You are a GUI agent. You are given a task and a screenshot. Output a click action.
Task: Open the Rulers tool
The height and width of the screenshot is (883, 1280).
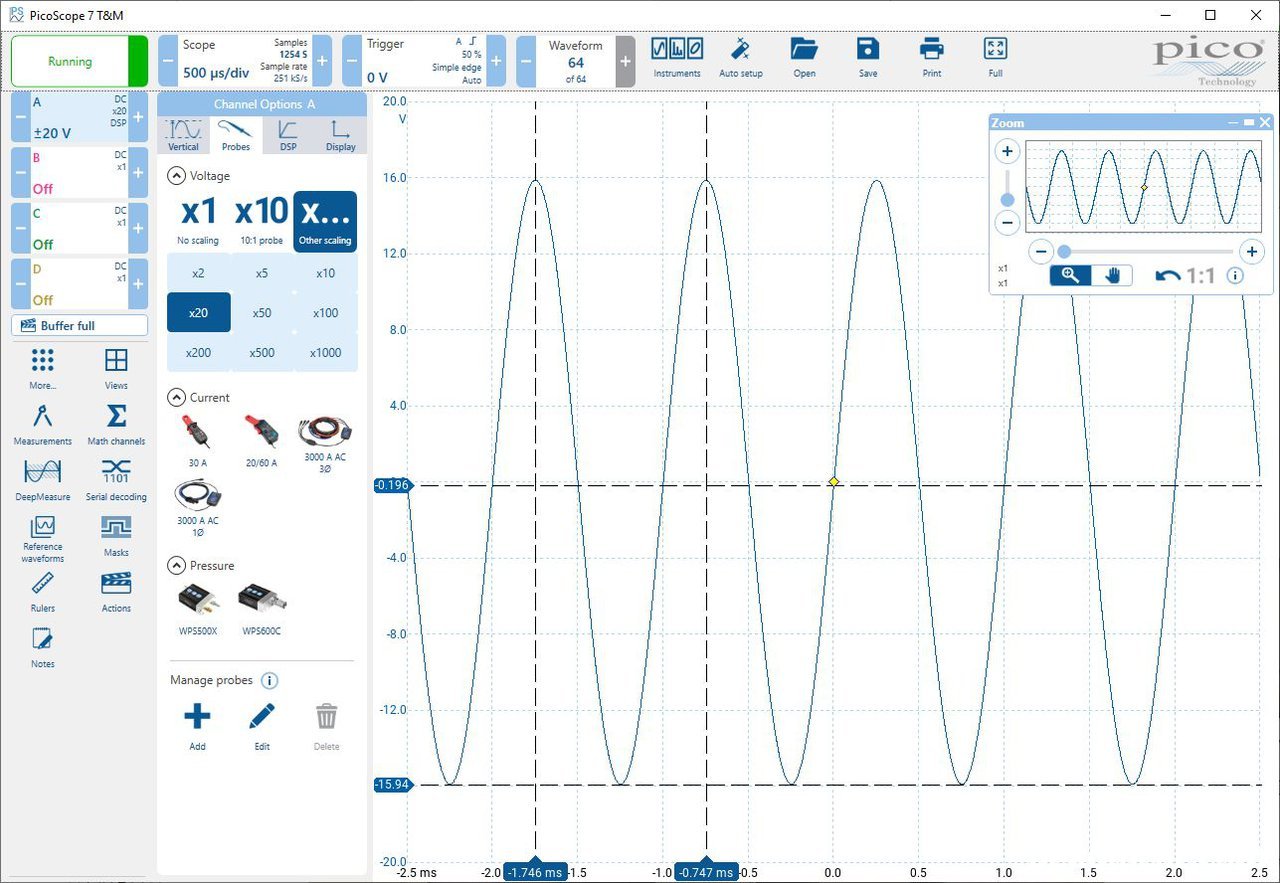click(42, 592)
